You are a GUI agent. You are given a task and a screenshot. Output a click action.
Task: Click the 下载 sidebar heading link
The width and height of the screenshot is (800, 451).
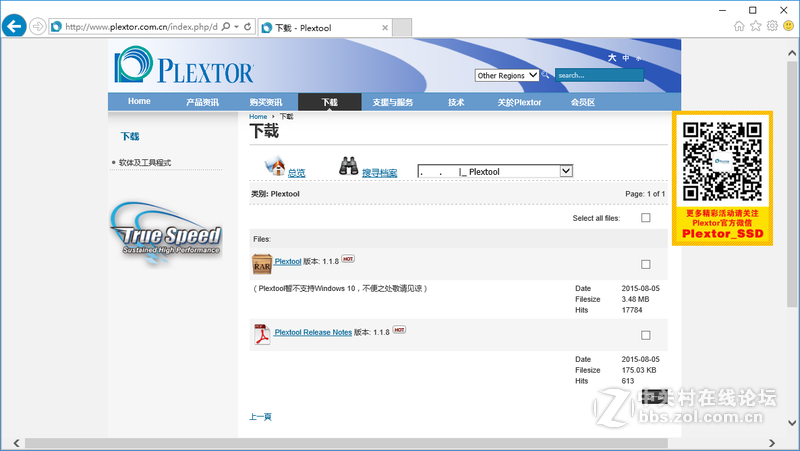(130, 136)
